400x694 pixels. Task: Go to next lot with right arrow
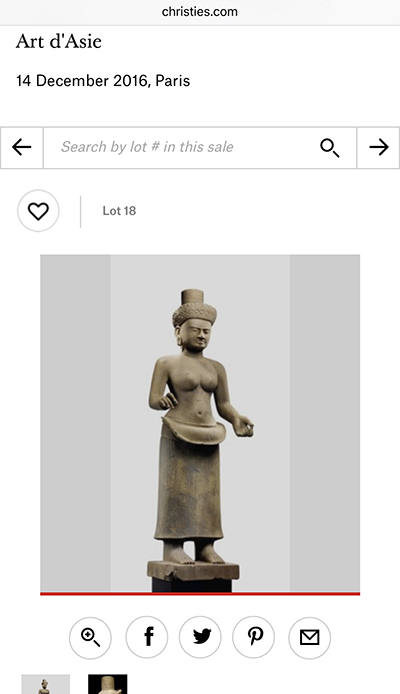point(378,147)
